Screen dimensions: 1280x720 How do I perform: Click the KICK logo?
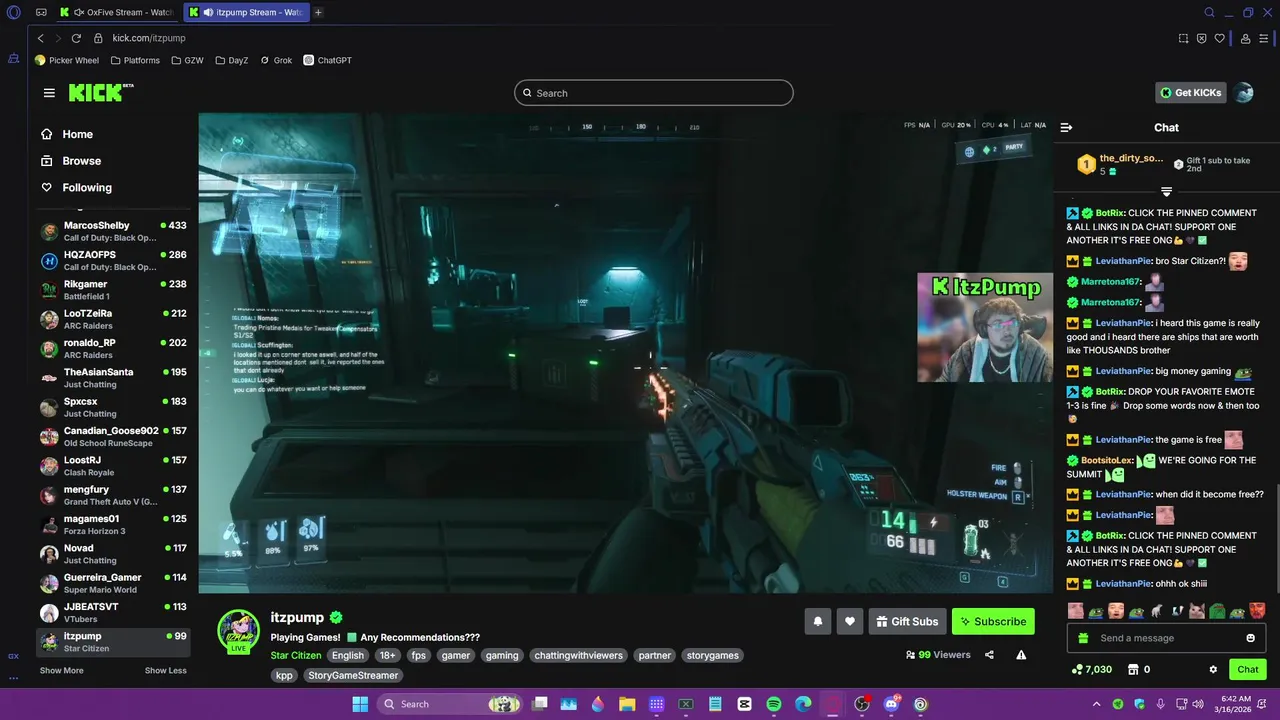point(100,92)
